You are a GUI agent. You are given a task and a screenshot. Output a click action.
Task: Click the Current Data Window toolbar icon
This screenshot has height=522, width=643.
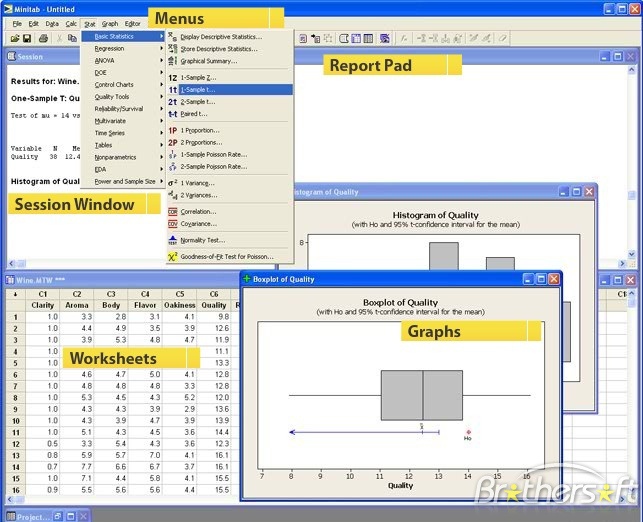click(x=356, y=39)
